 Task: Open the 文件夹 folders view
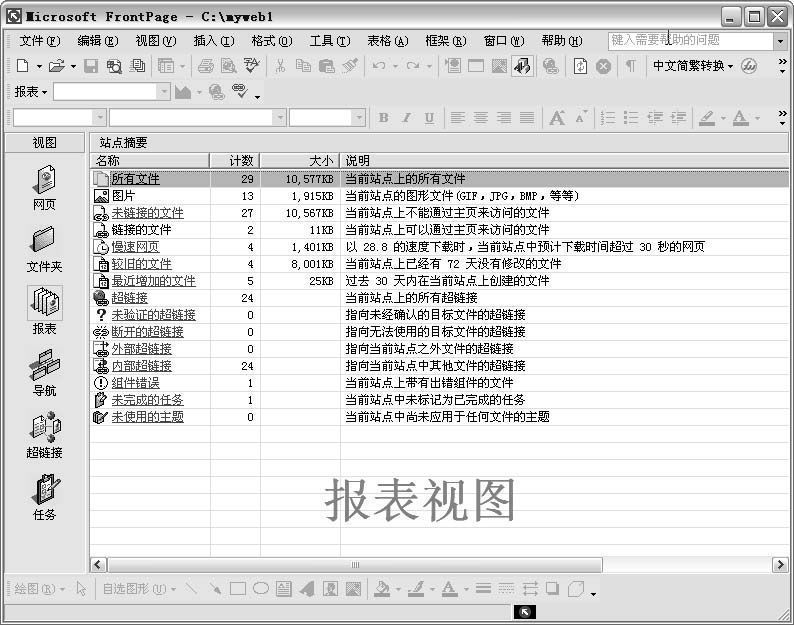44,247
